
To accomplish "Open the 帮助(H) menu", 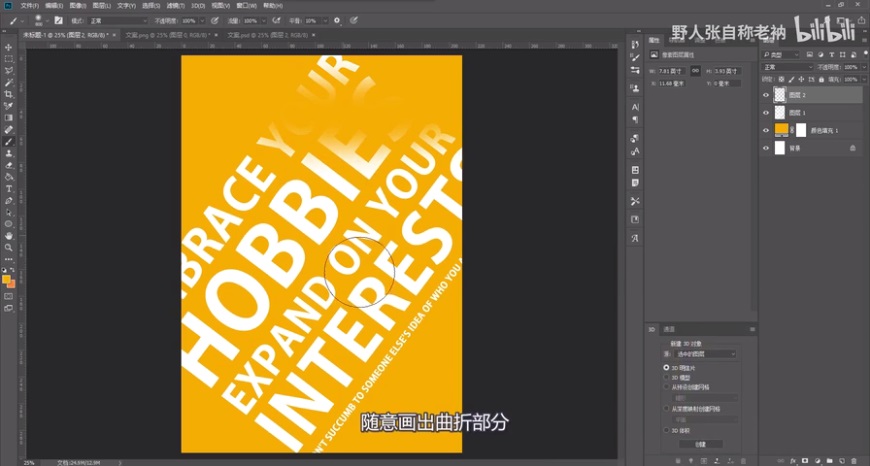I will pyautogui.click(x=272, y=6).
